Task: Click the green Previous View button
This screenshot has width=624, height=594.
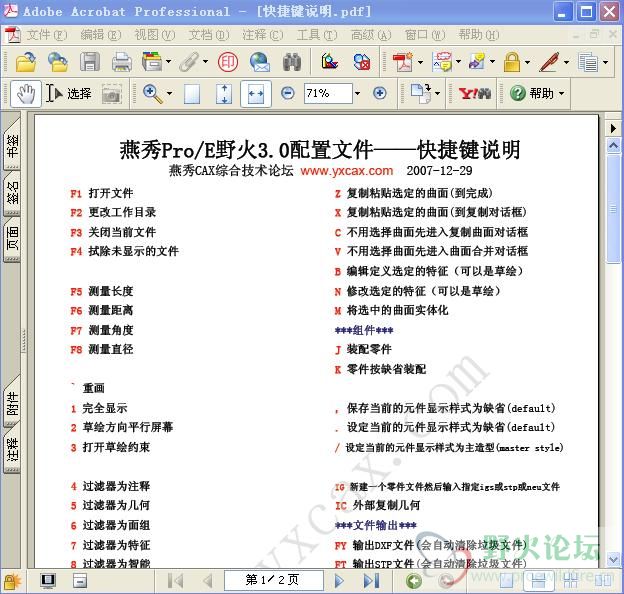Action: pyautogui.click(x=414, y=581)
